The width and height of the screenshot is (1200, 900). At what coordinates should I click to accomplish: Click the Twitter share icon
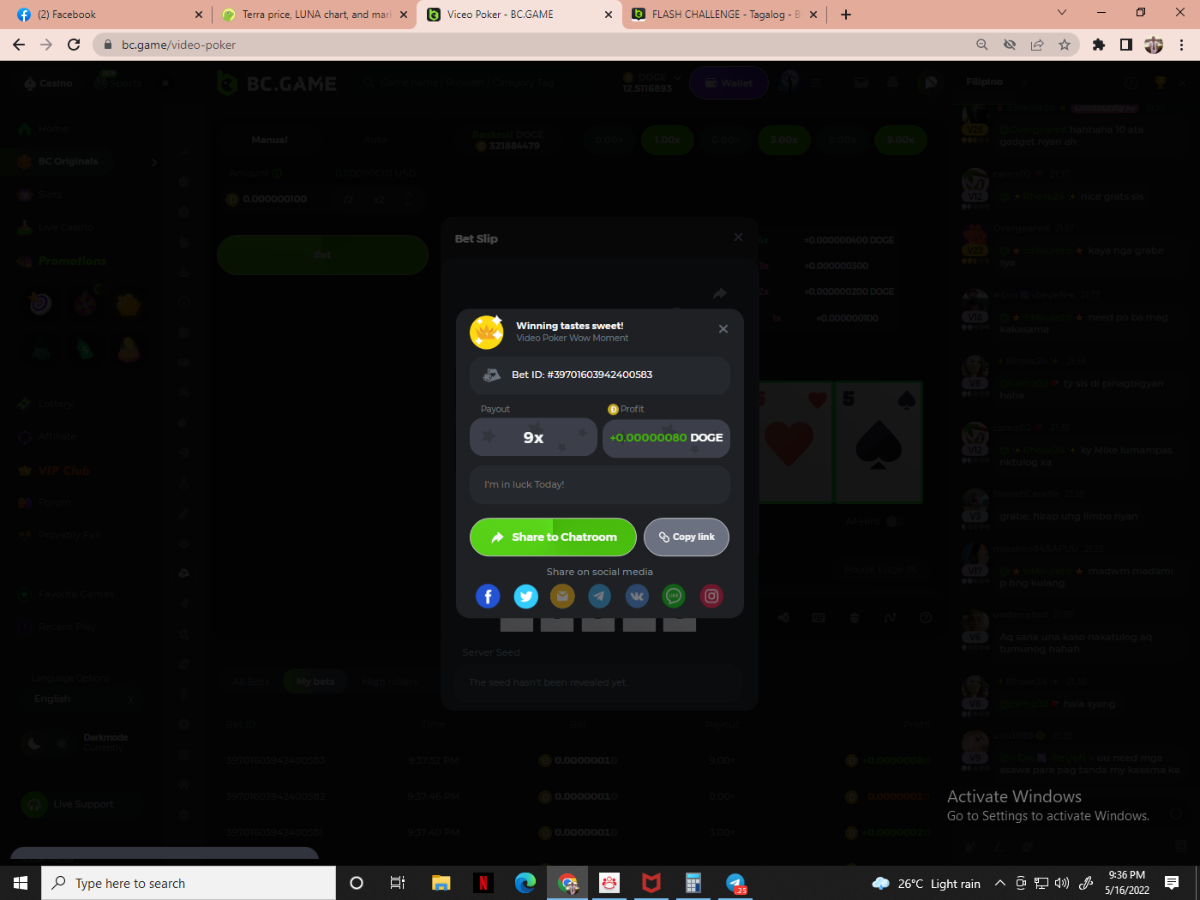[x=525, y=597]
